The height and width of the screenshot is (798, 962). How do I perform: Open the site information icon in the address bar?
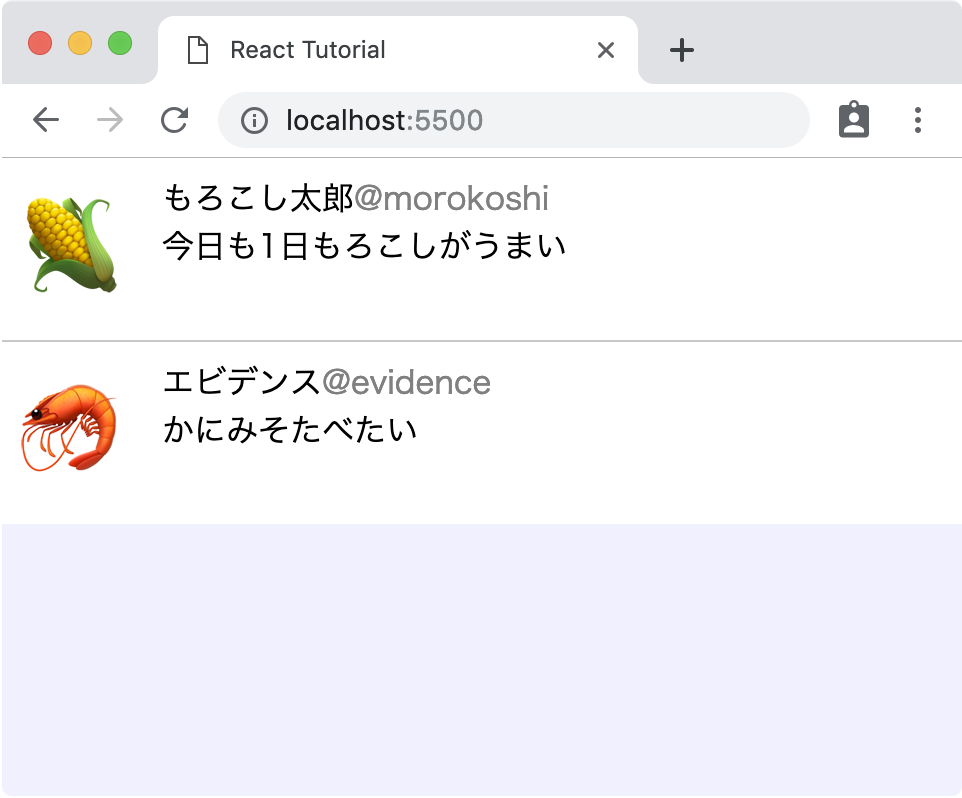[x=254, y=120]
